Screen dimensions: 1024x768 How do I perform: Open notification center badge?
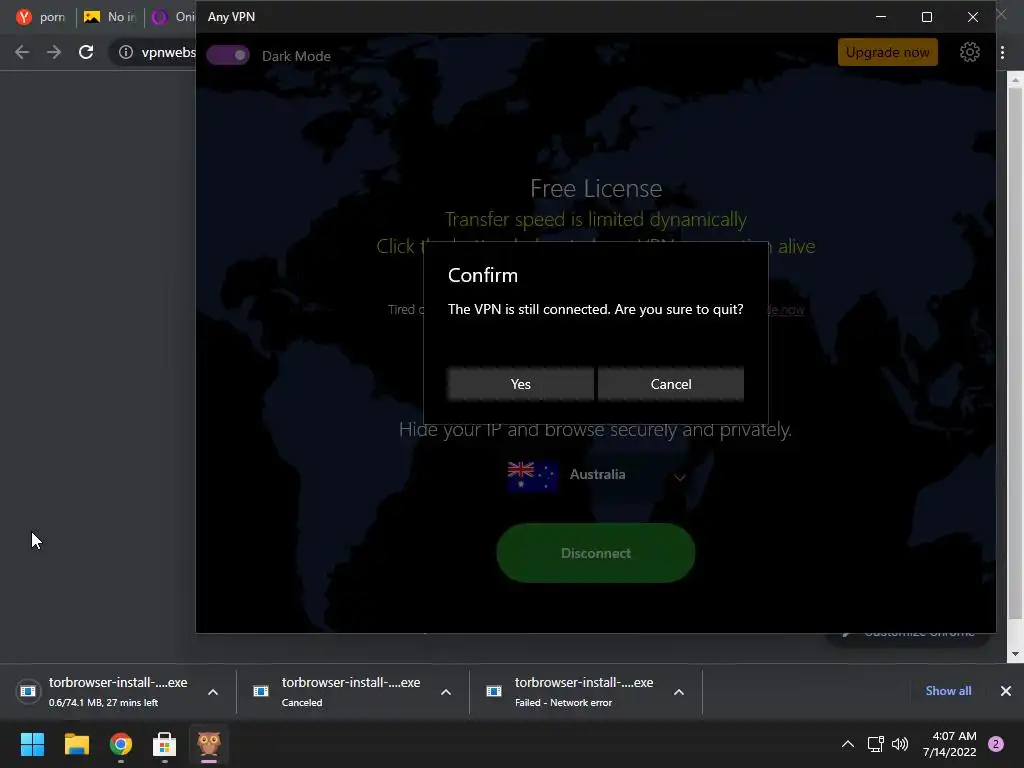click(996, 744)
